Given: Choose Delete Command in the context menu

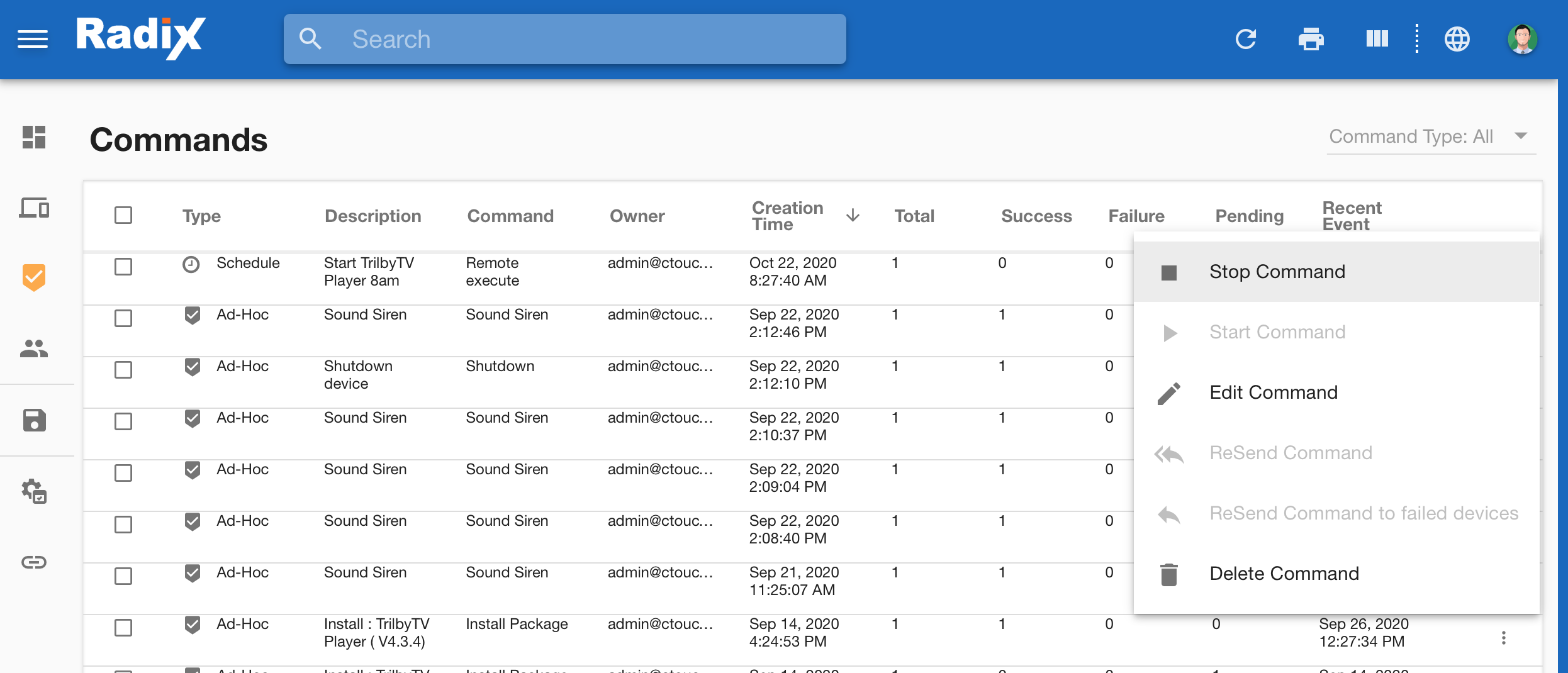Looking at the screenshot, I should click(x=1284, y=574).
